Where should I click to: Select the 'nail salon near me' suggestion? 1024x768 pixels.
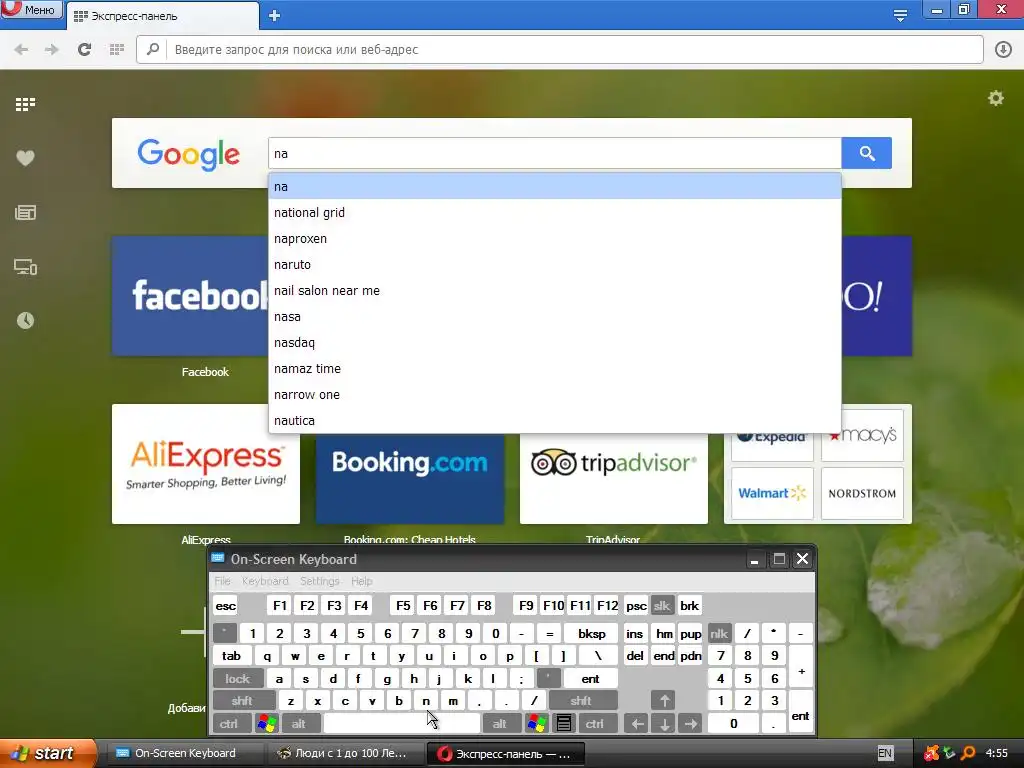(x=554, y=291)
